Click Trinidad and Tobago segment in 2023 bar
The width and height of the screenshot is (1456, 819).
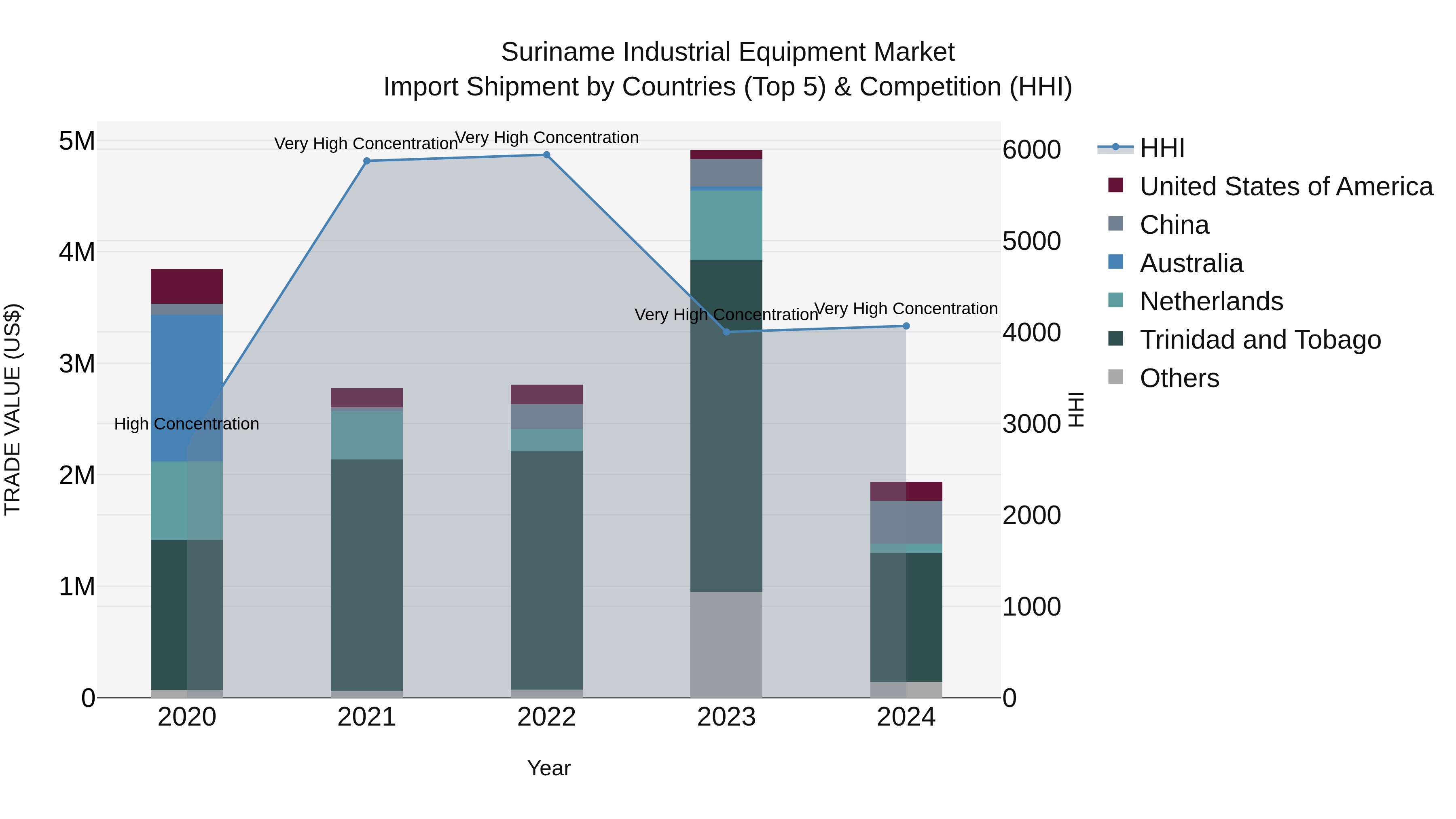[x=726, y=425]
